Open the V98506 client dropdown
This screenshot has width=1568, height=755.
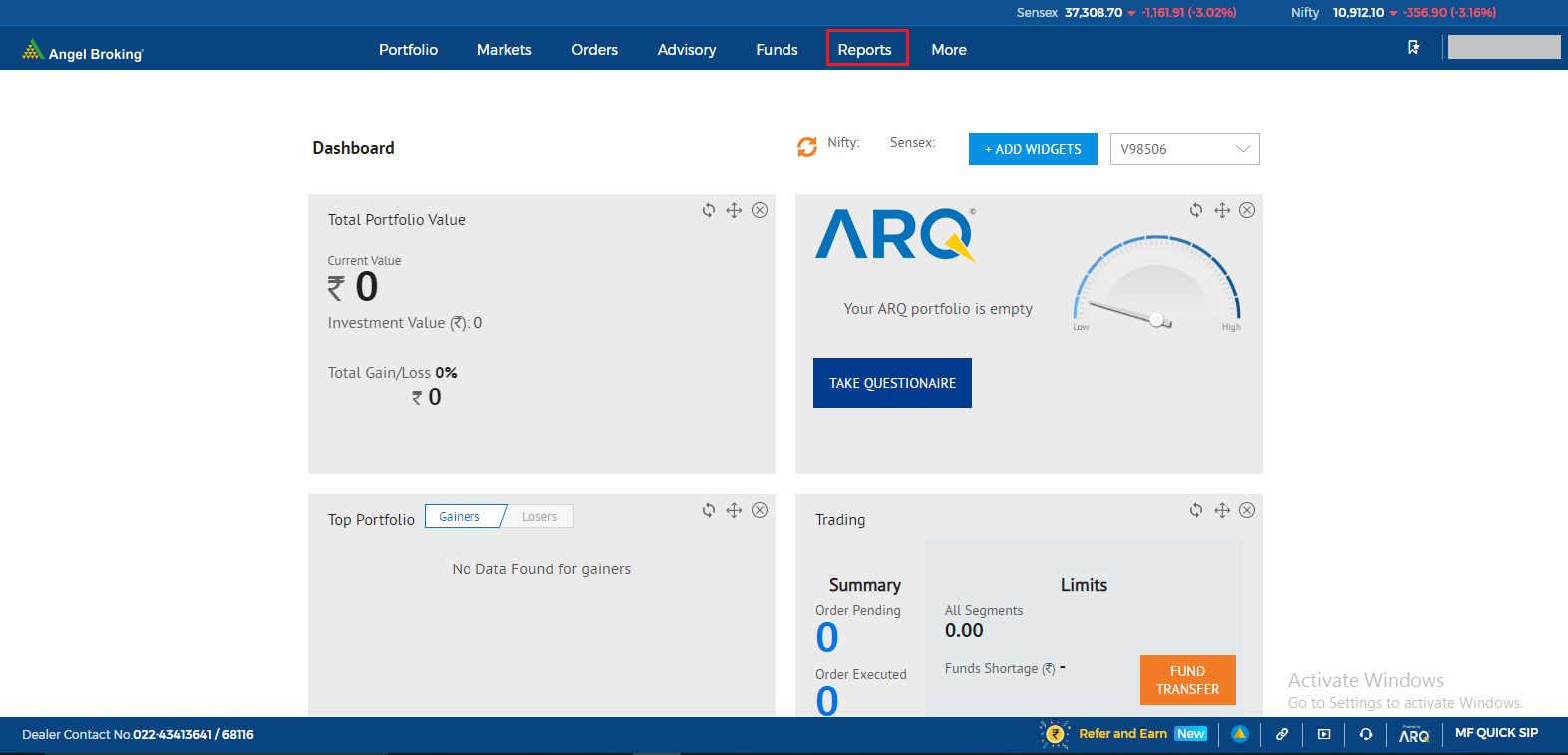[x=1185, y=149]
